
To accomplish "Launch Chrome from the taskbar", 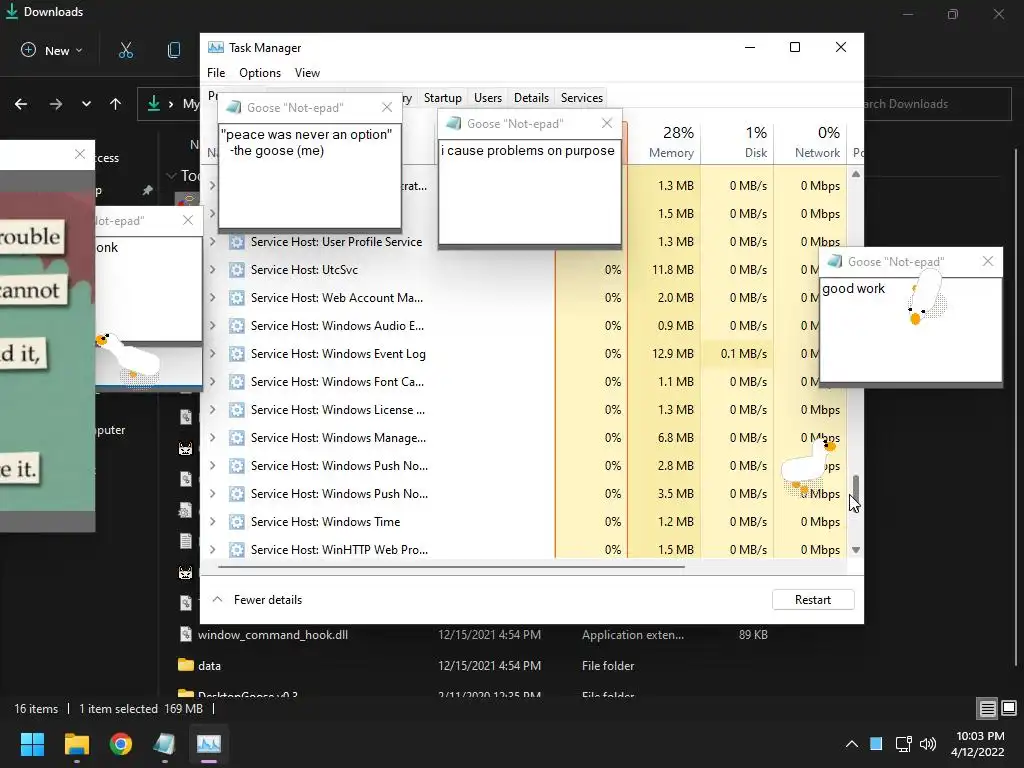I will [121, 744].
